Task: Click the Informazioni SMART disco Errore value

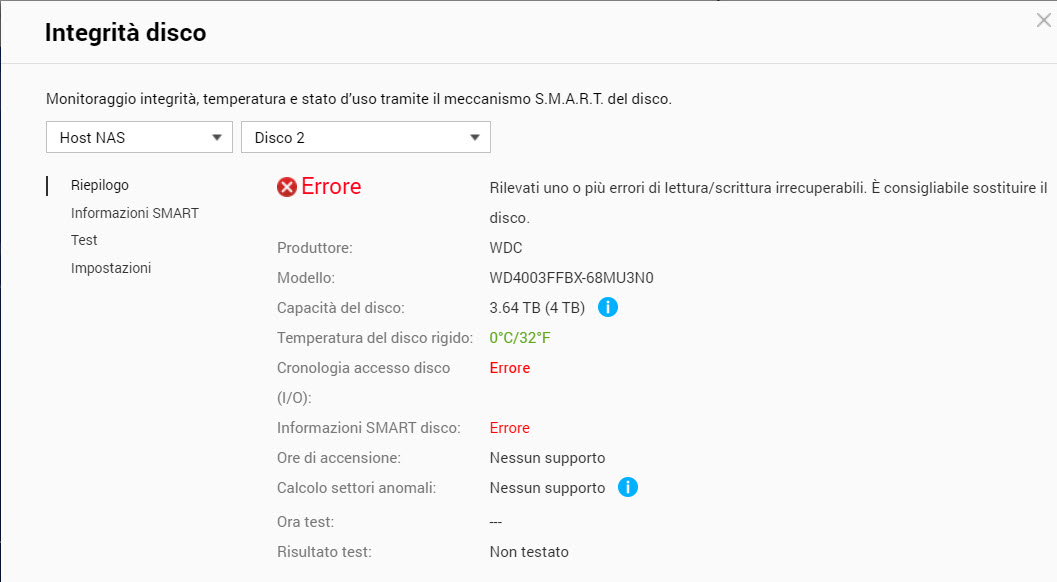Action: 510,428
